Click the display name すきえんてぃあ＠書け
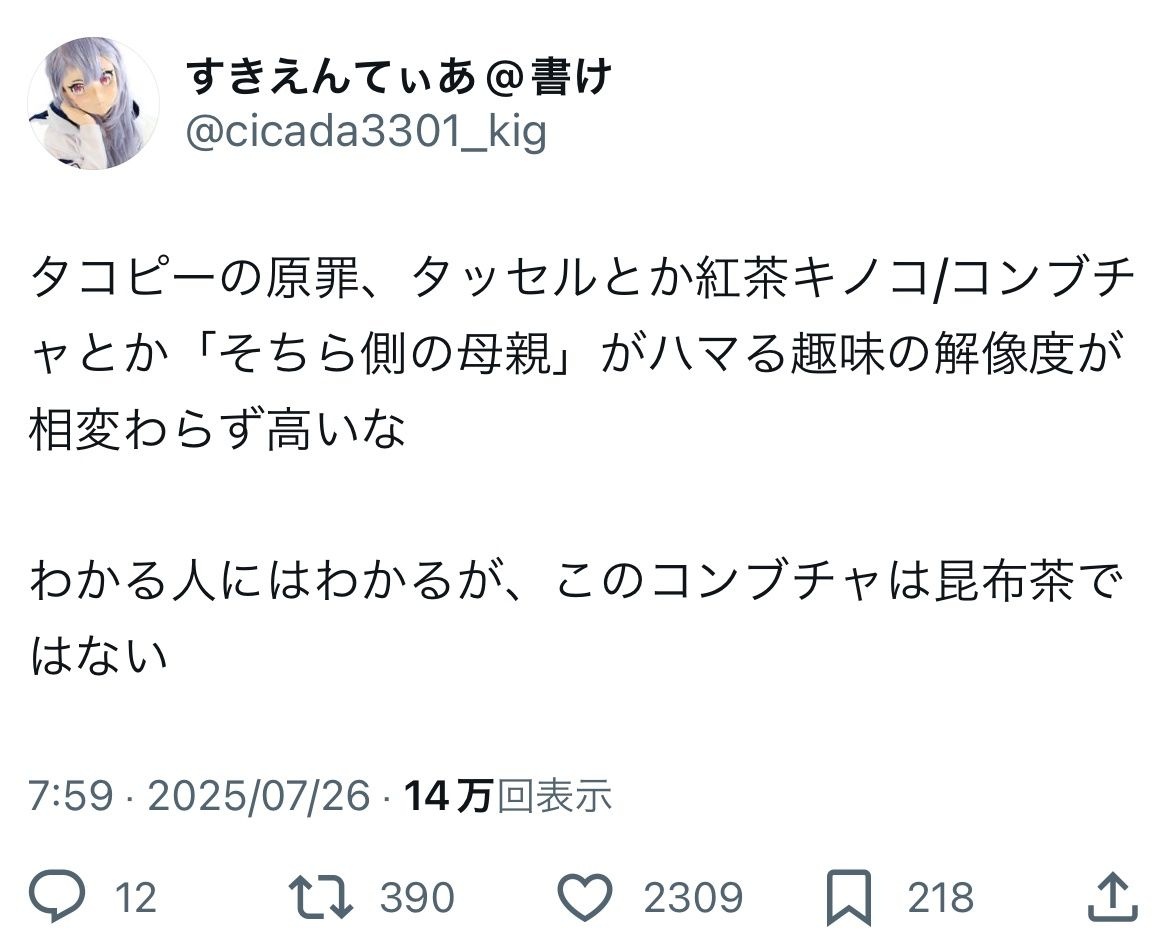 click(x=398, y=77)
